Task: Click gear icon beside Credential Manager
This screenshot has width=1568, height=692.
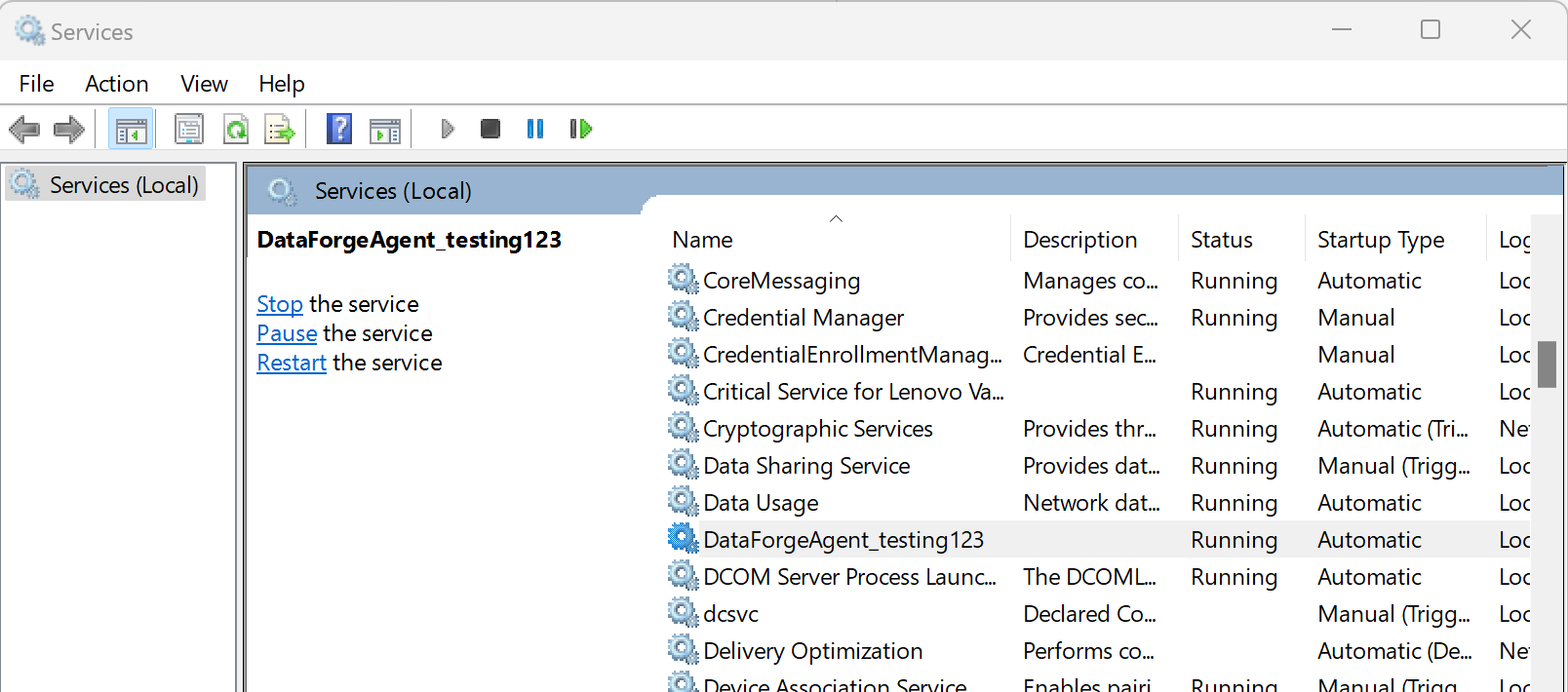Action: click(684, 317)
